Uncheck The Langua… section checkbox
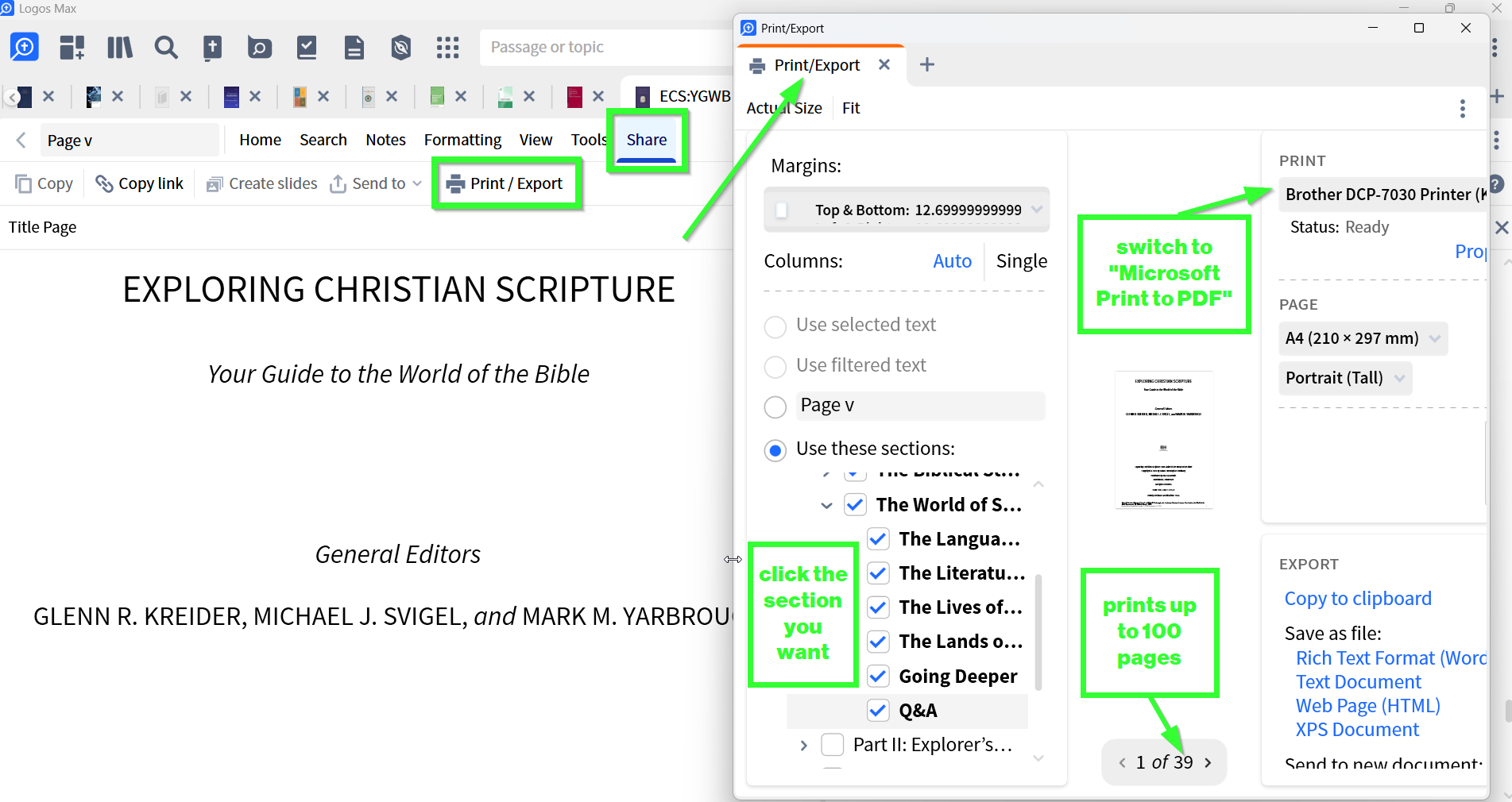The height and width of the screenshot is (802, 1512). (x=878, y=539)
